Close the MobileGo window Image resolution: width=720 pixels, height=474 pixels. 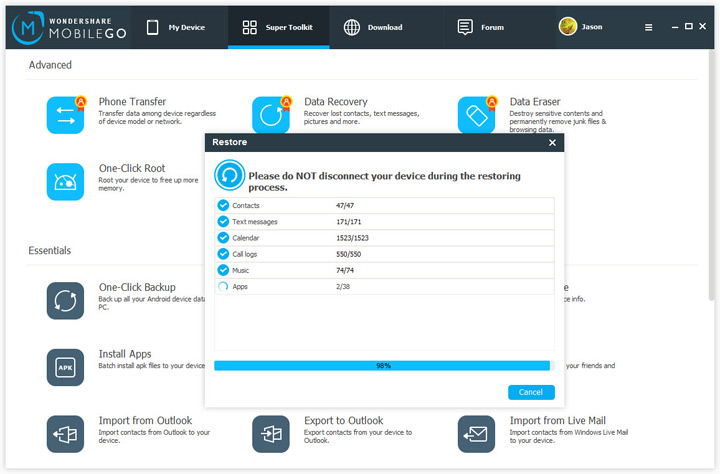702,27
